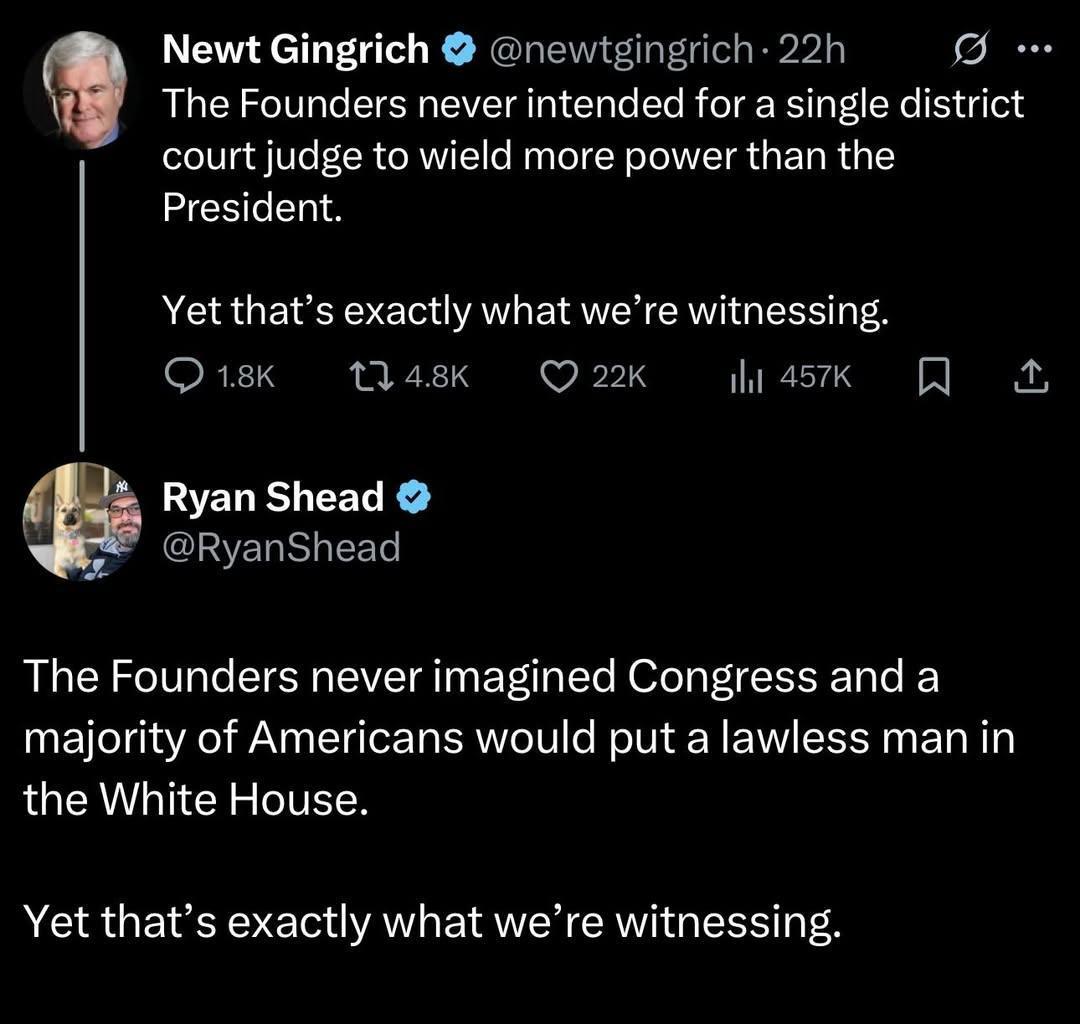This screenshot has height=1024, width=1080.
Task: Like the post using the heart icon
Action: [x=559, y=377]
